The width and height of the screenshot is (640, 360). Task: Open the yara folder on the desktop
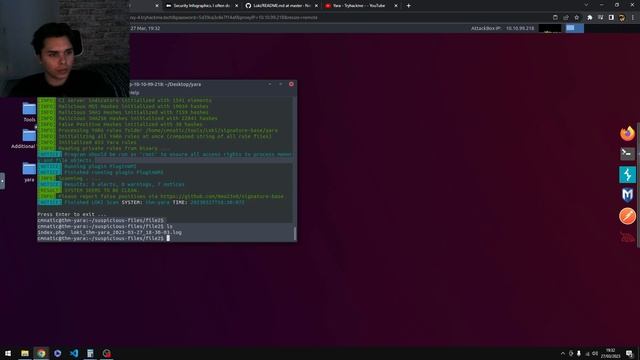click(x=29, y=172)
